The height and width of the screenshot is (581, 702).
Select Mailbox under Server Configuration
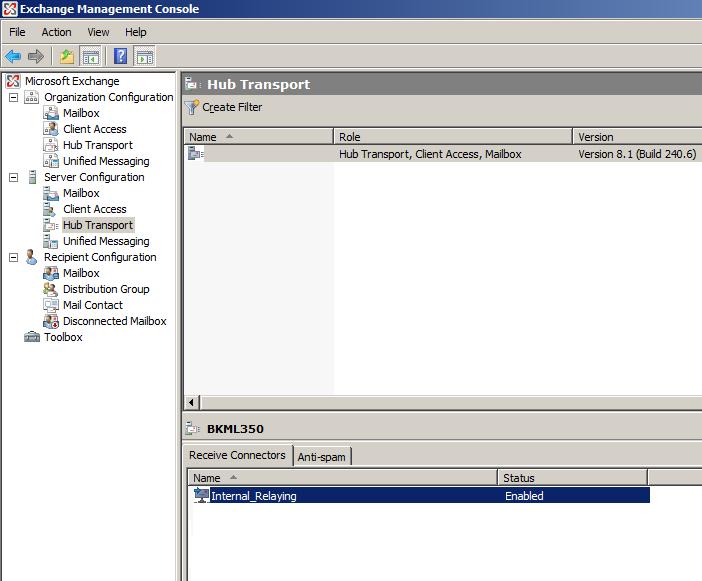click(81, 193)
